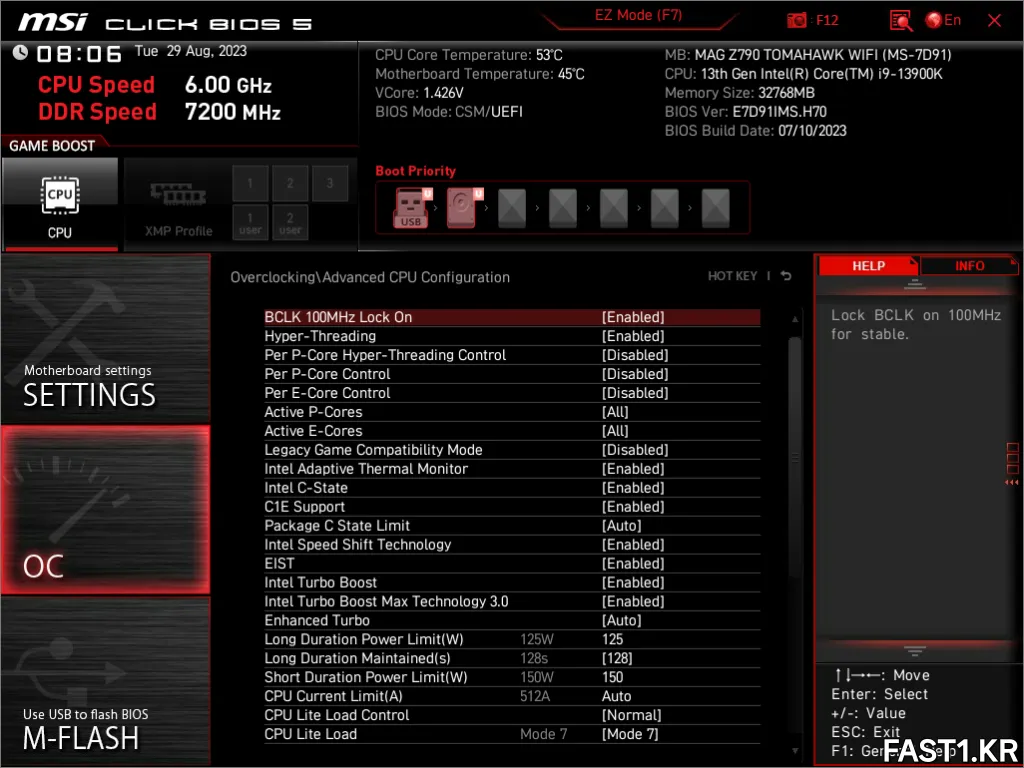Open the BIOS search icon

(901, 20)
